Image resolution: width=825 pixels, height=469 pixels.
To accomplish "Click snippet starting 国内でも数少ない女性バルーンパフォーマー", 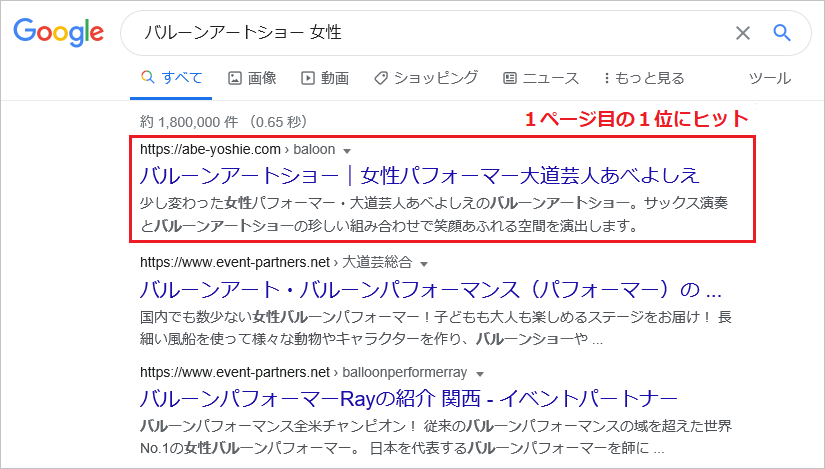I will pyautogui.click(x=436, y=328).
